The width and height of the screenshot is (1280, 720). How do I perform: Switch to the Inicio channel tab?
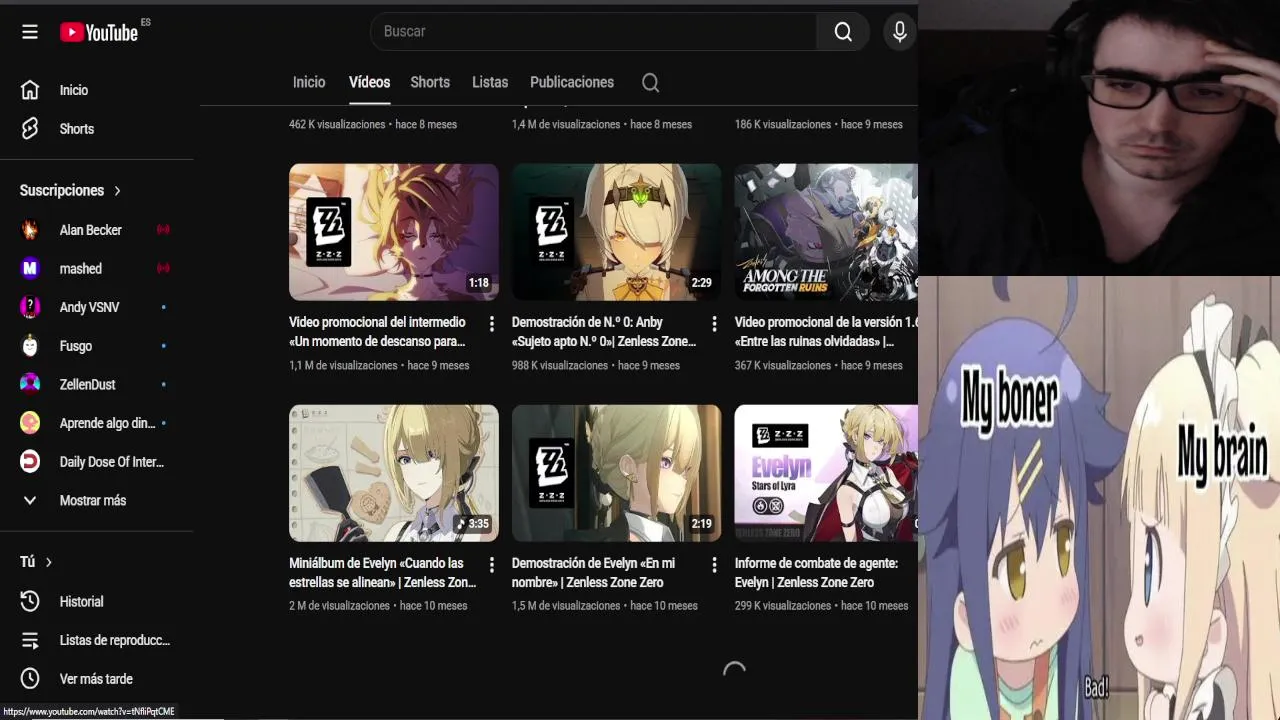309,82
